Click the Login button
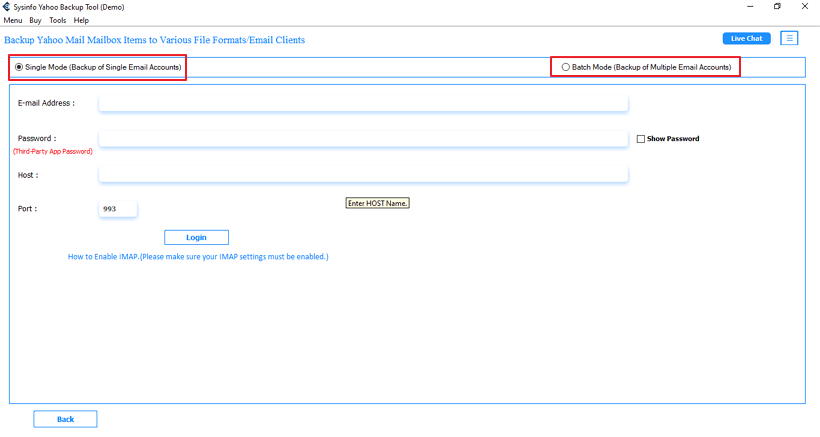 tap(196, 237)
